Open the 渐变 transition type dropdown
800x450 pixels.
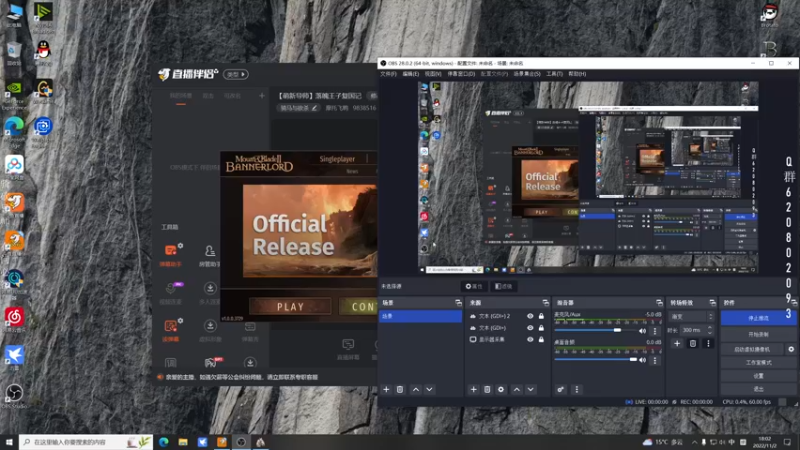coord(691,317)
